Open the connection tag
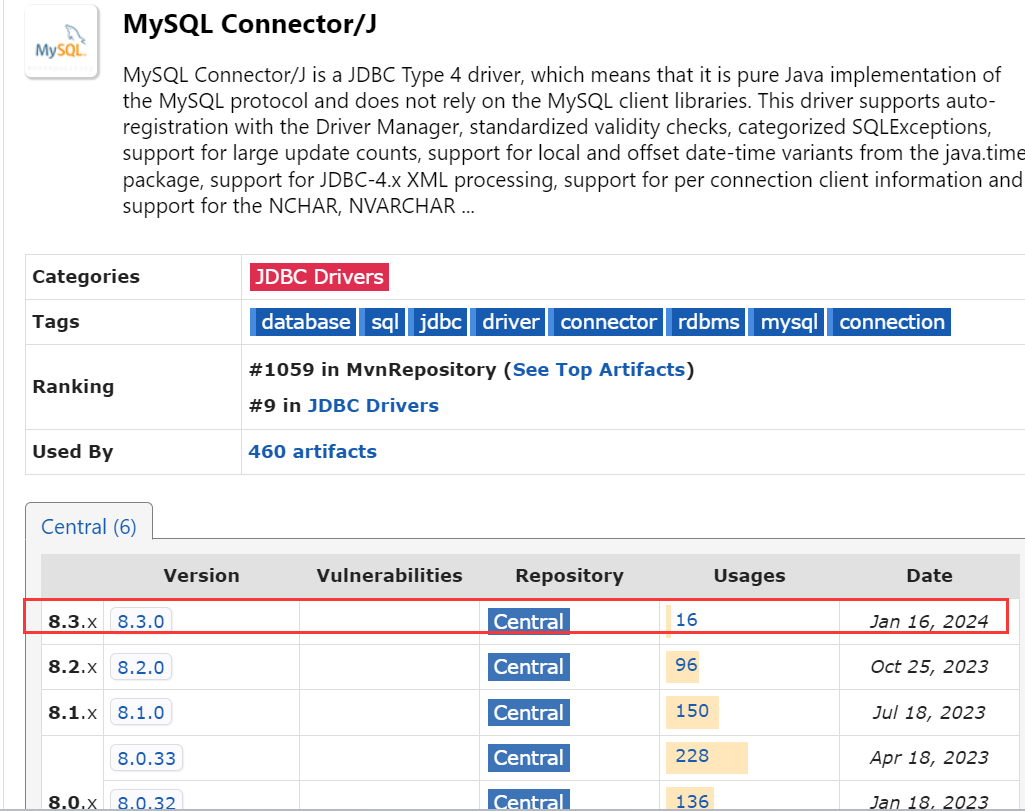Image resolution: width=1025 pixels, height=811 pixels. pos(890,322)
